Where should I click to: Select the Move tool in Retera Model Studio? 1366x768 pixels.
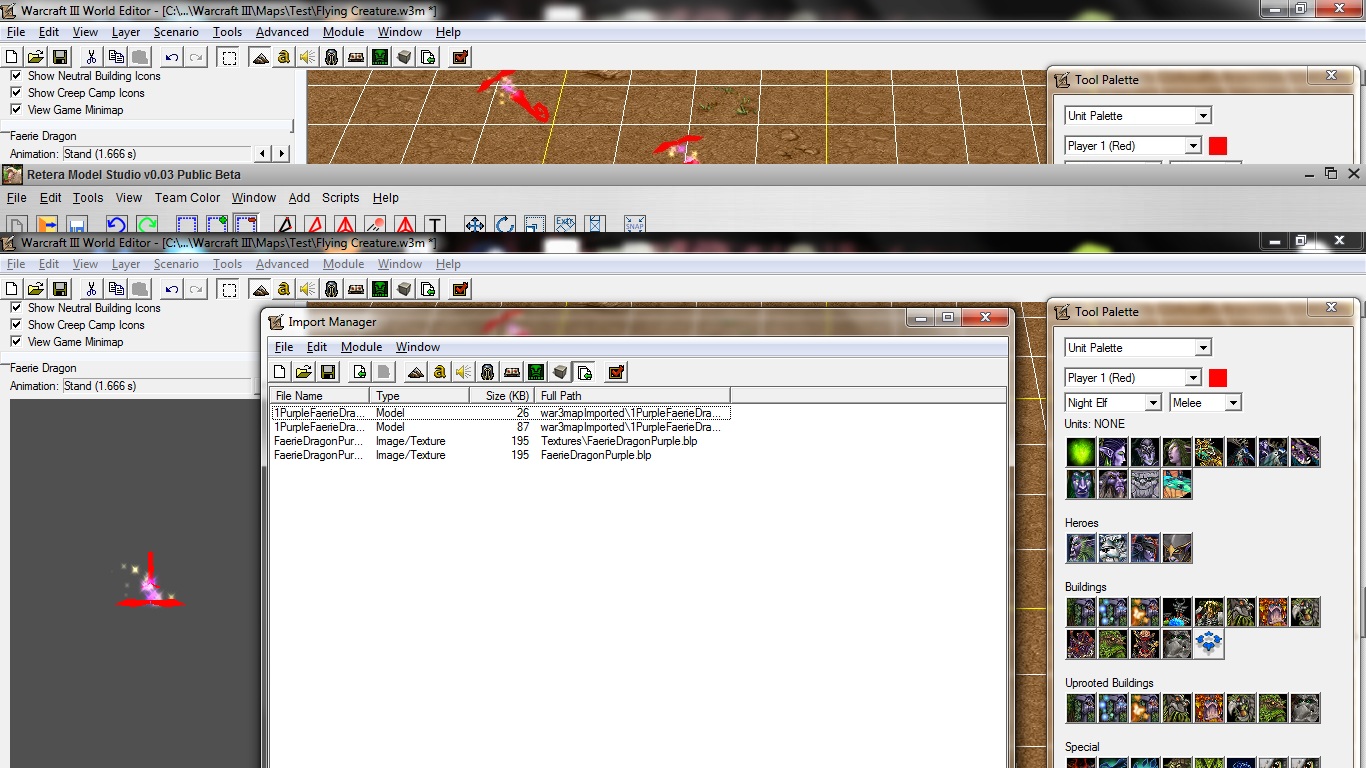point(475,226)
